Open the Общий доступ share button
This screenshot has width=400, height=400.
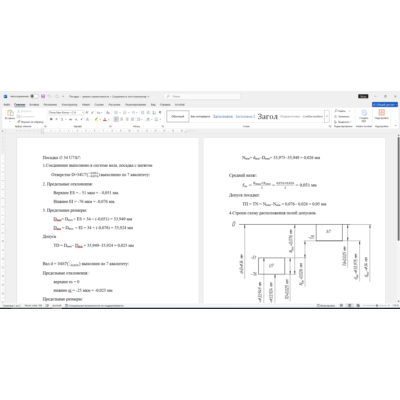pos(385,105)
